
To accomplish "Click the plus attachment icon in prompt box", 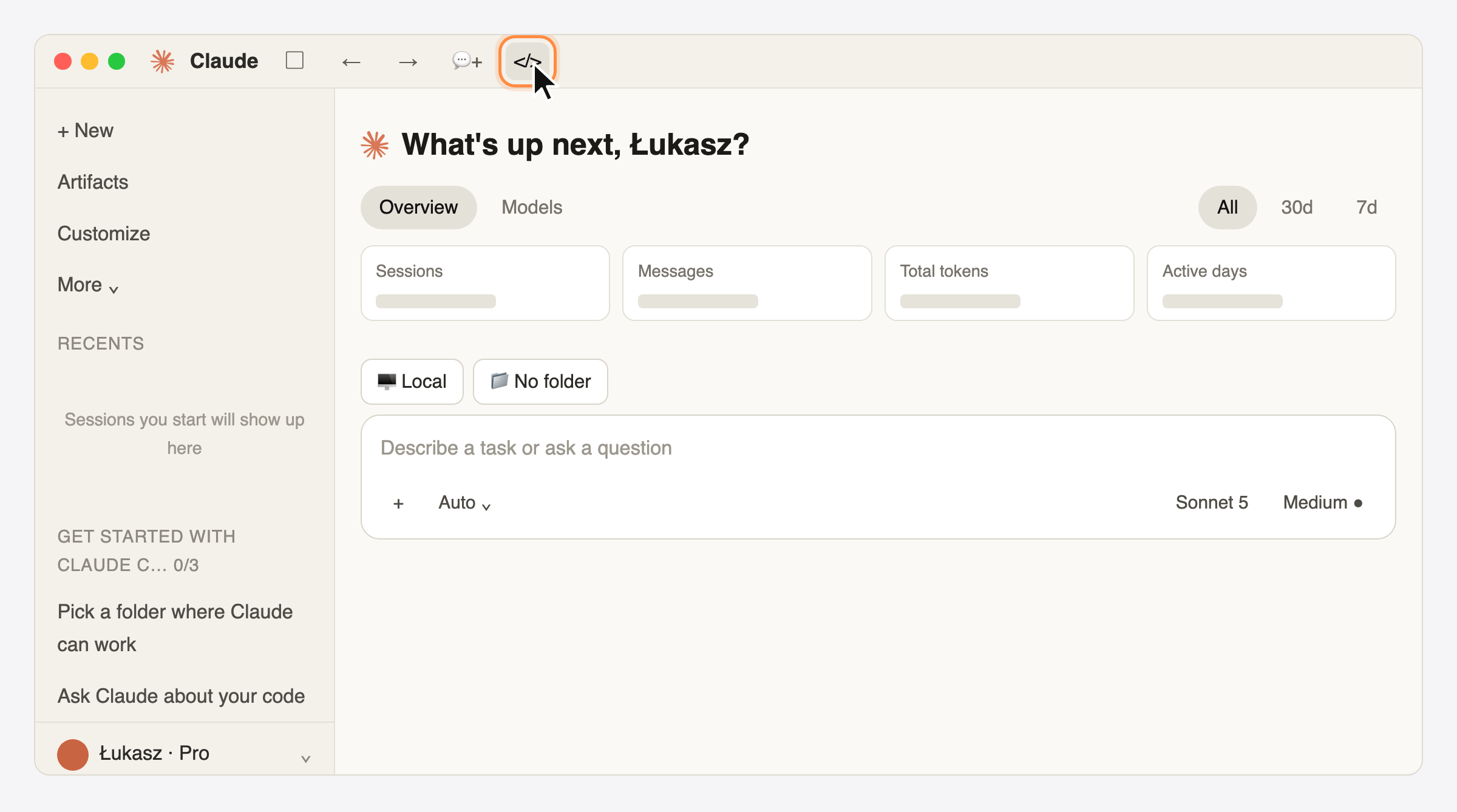I will pos(398,503).
